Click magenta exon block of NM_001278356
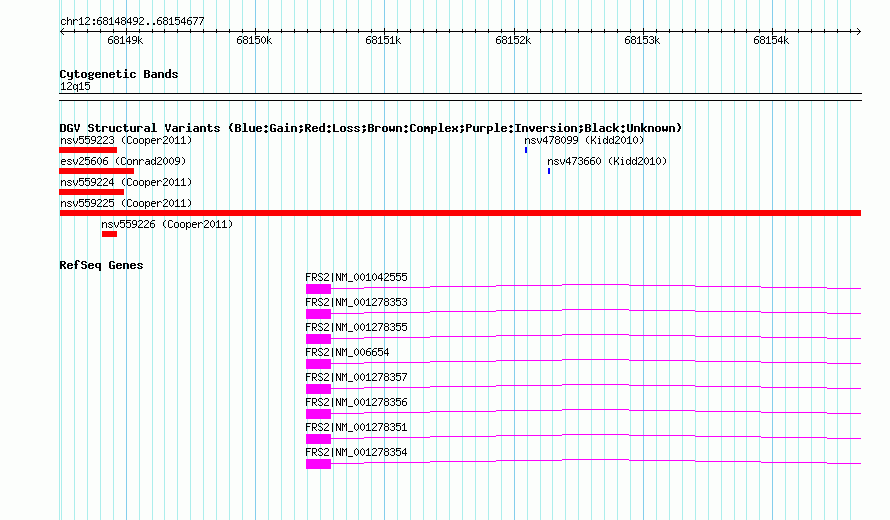Image resolution: width=890 pixels, height=520 pixels. click(318, 414)
